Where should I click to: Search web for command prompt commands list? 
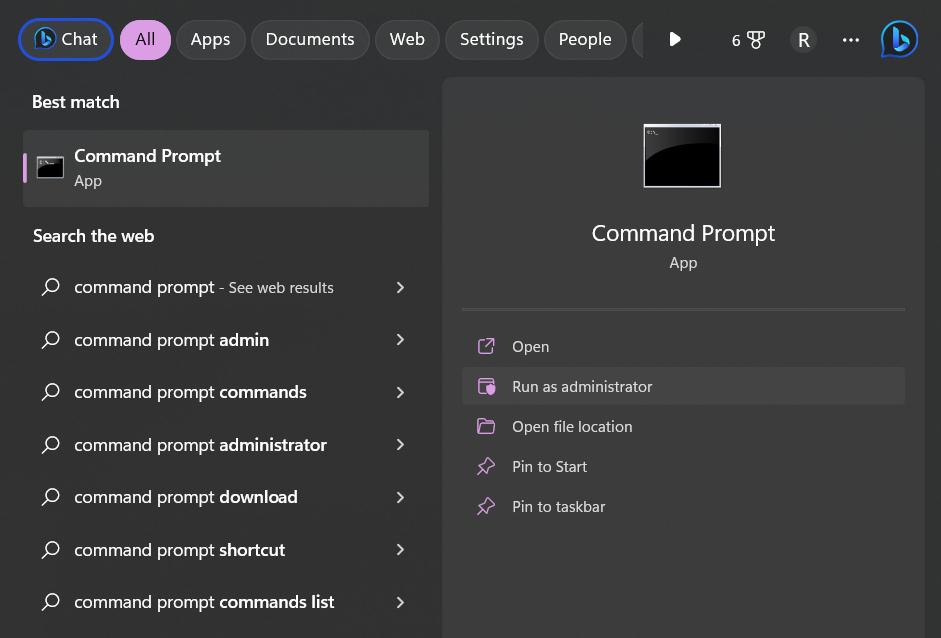pos(226,602)
